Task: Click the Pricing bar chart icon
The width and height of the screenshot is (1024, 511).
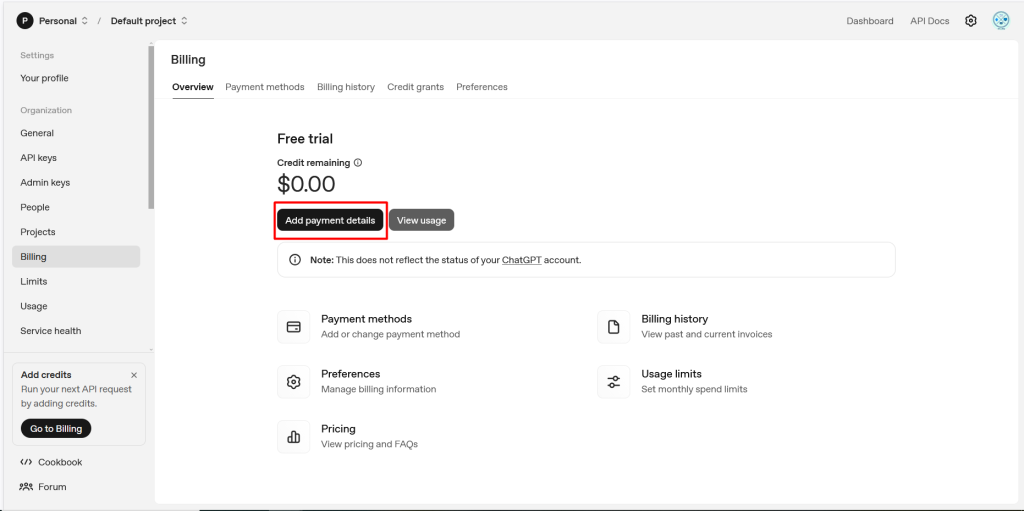Action: [294, 436]
